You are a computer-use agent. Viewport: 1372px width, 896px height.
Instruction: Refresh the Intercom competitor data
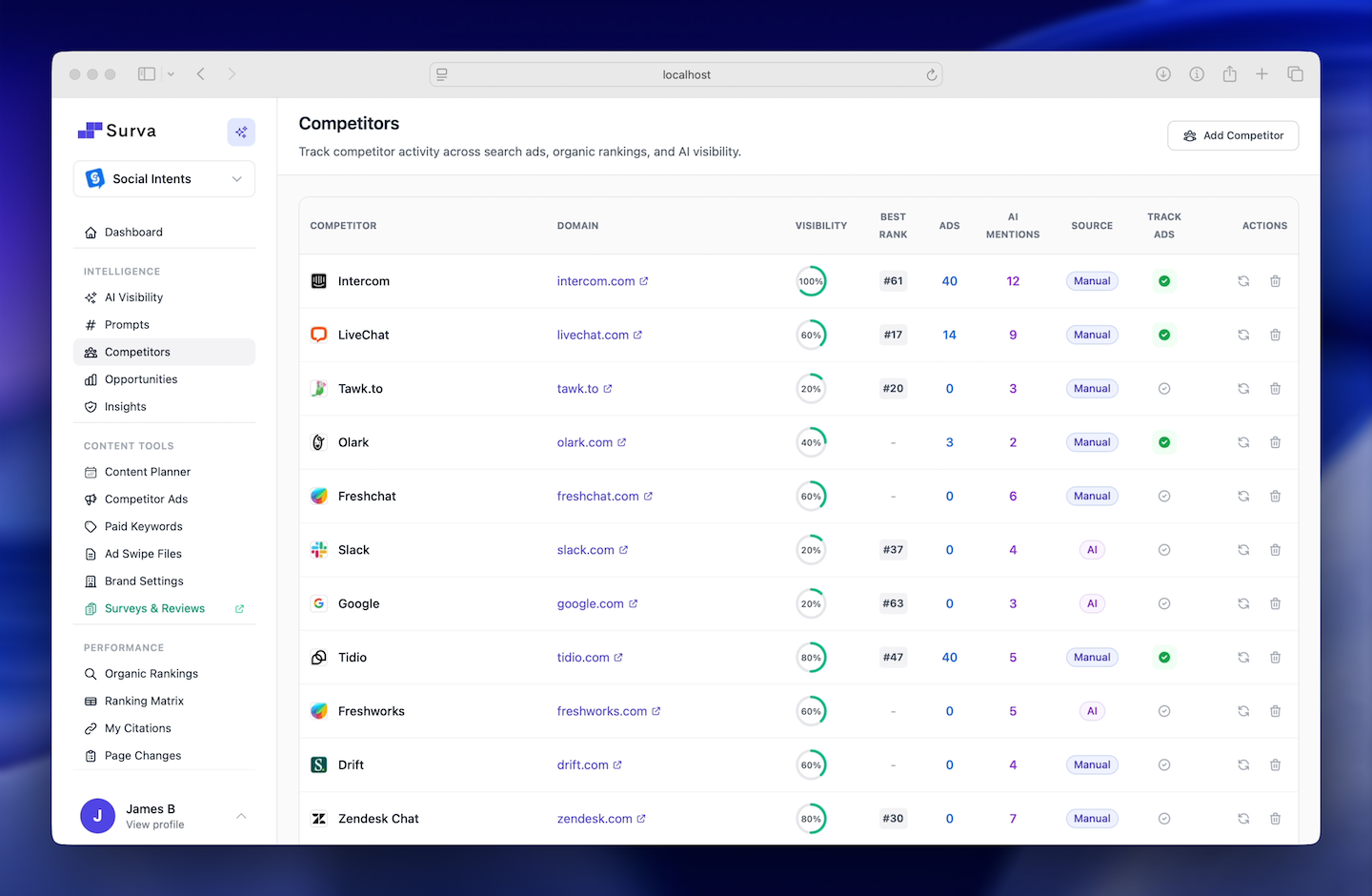click(x=1242, y=281)
